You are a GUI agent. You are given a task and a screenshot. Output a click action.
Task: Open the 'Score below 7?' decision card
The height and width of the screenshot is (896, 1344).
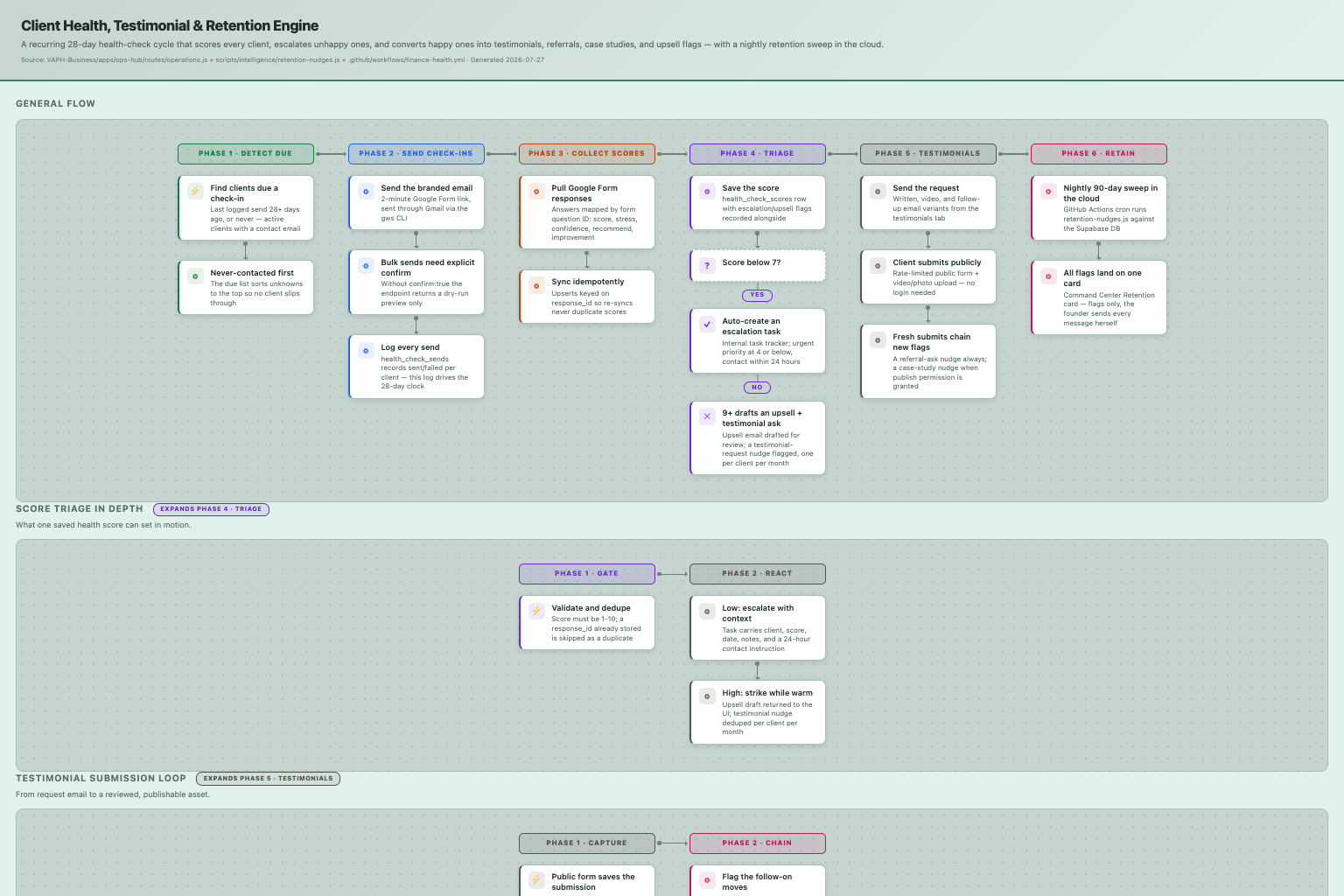point(758,265)
